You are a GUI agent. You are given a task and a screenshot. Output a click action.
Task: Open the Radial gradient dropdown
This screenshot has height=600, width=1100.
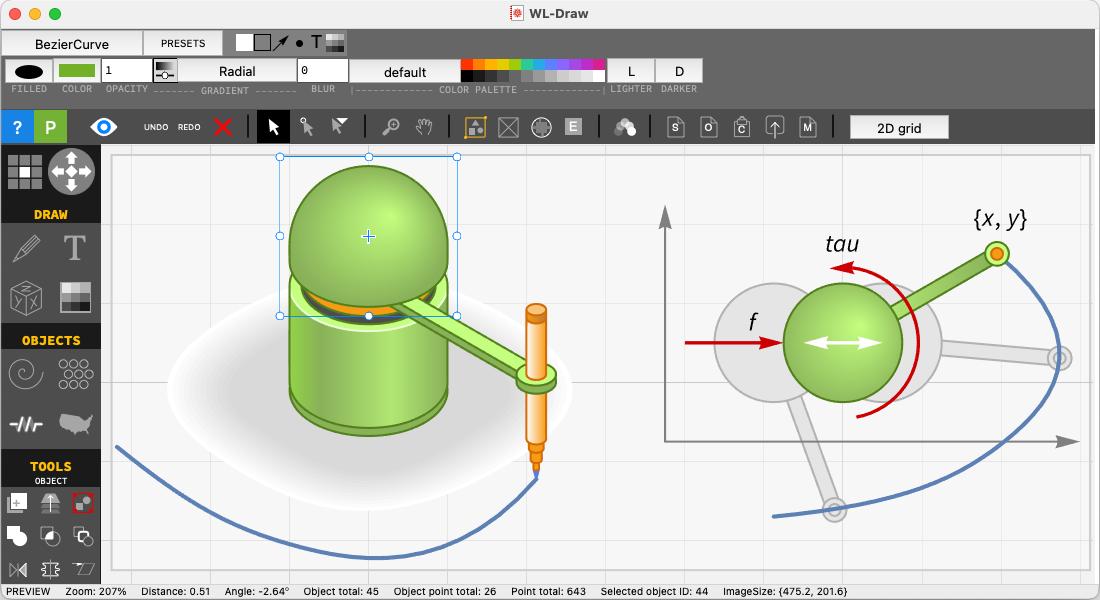[237, 71]
